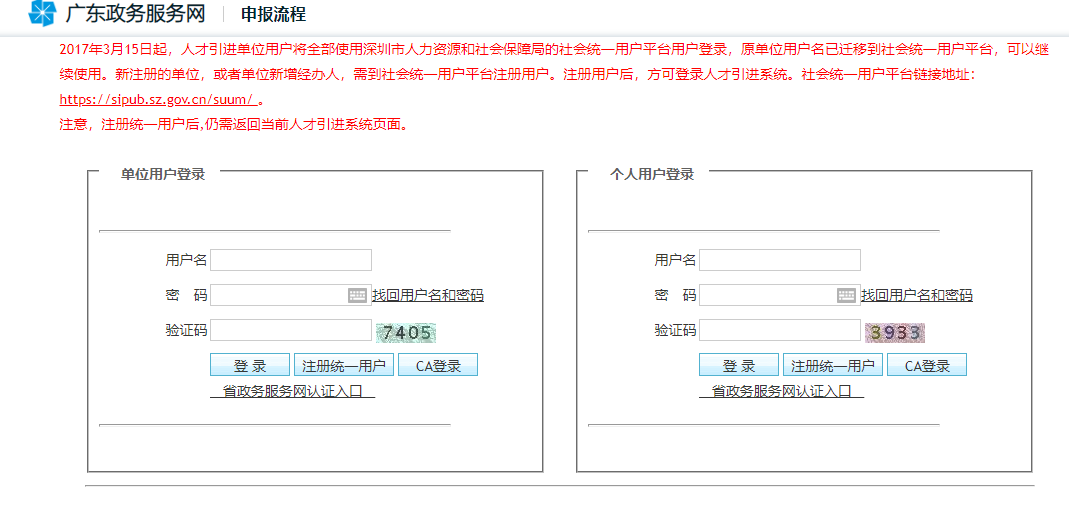The width and height of the screenshot is (1069, 513).
Task: Click 登录 button in 个人用户登录
Action: coord(738,365)
